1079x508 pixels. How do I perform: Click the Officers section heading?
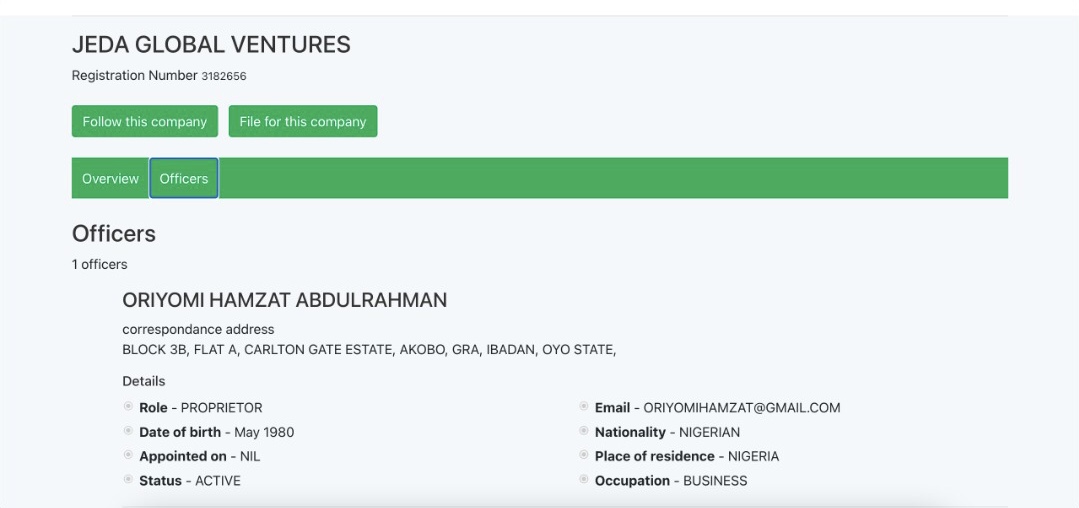pos(114,234)
